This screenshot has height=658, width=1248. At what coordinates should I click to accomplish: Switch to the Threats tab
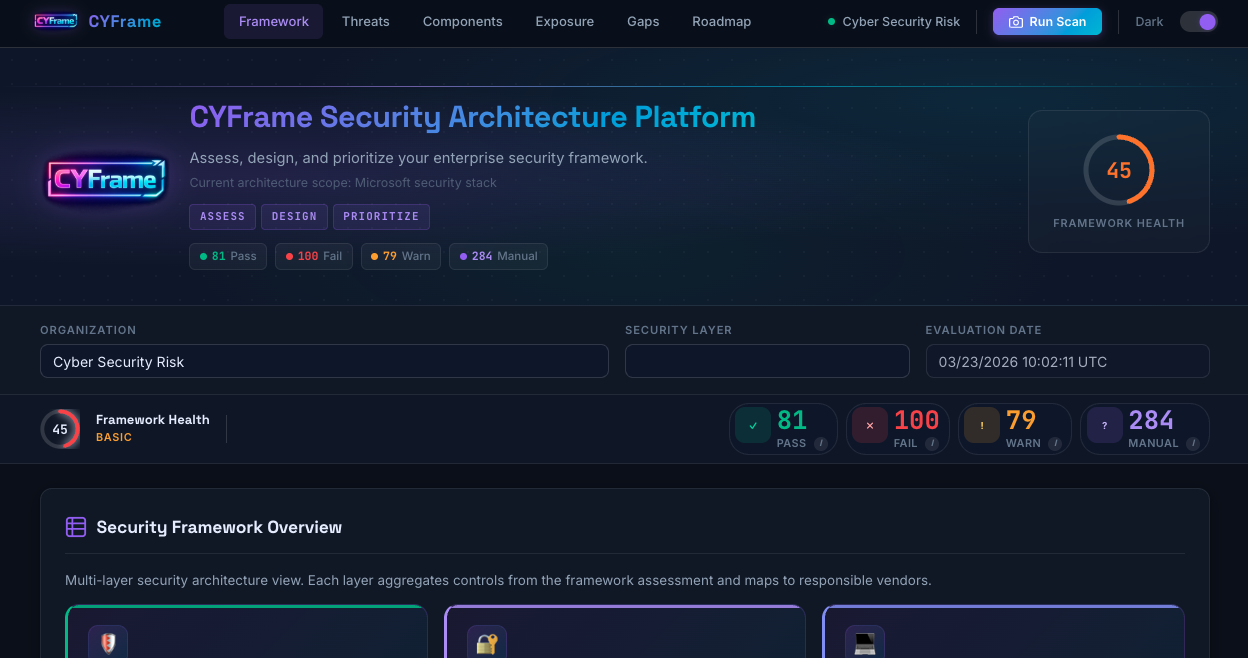pos(365,21)
